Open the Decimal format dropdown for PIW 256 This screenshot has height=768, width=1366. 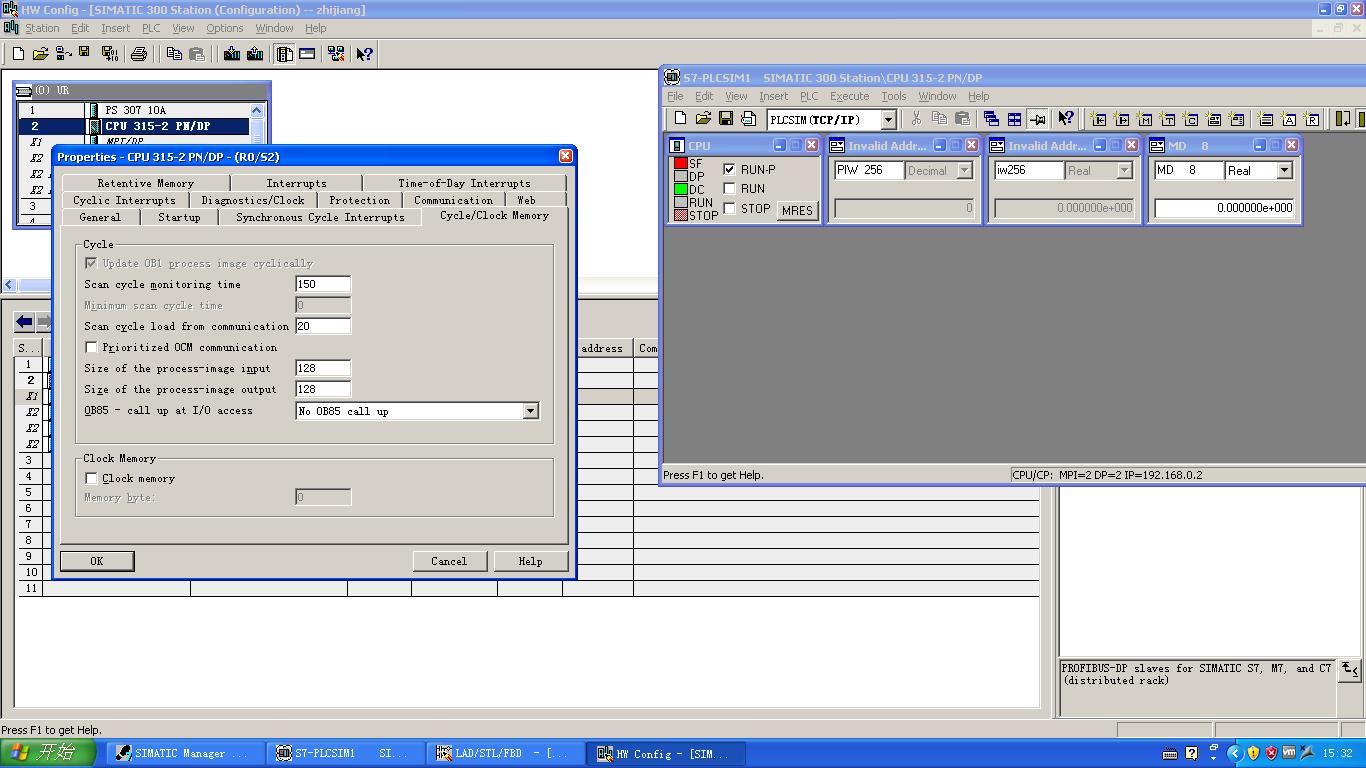click(x=965, y=171)
